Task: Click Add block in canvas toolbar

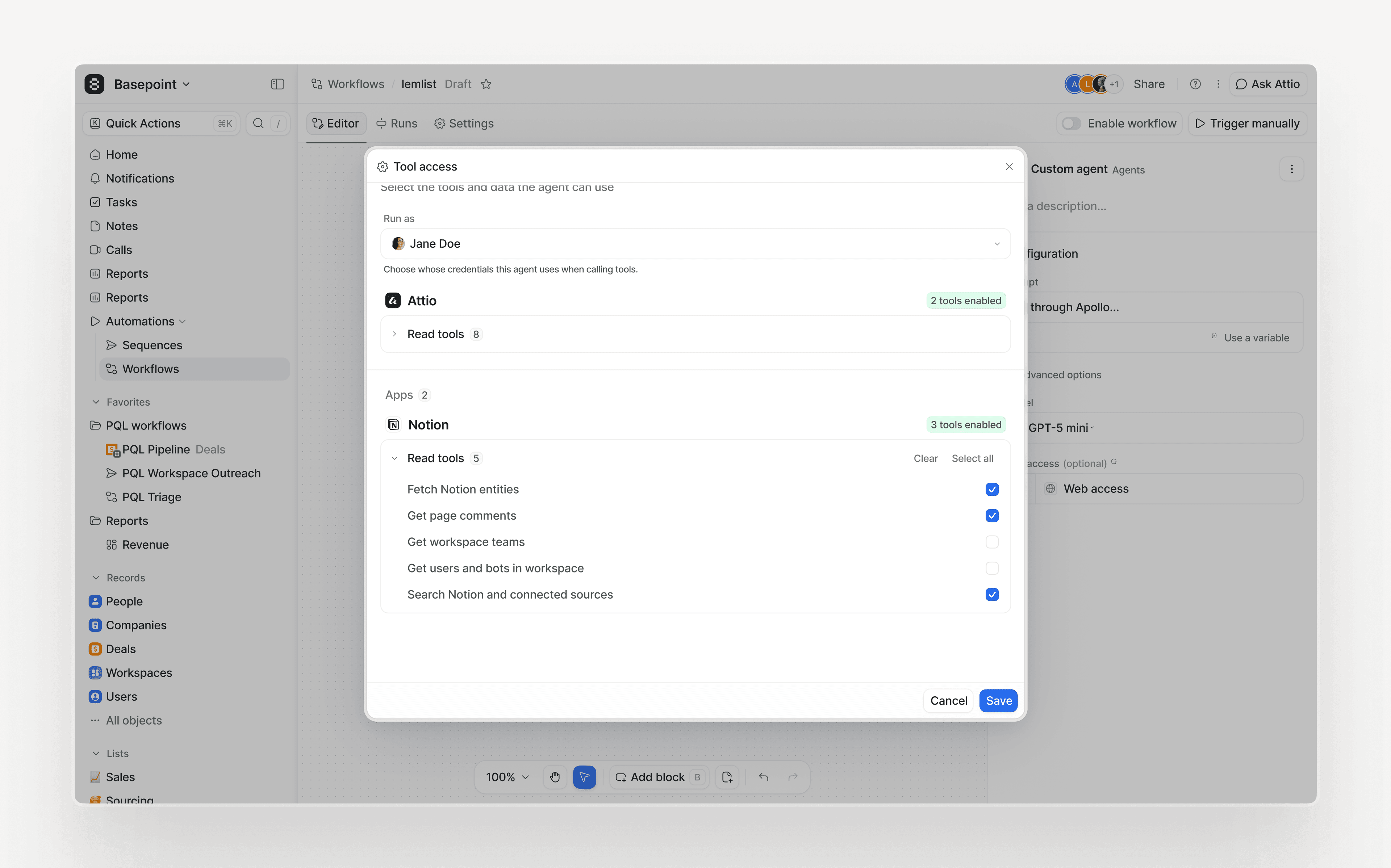Action: (659, 777)
